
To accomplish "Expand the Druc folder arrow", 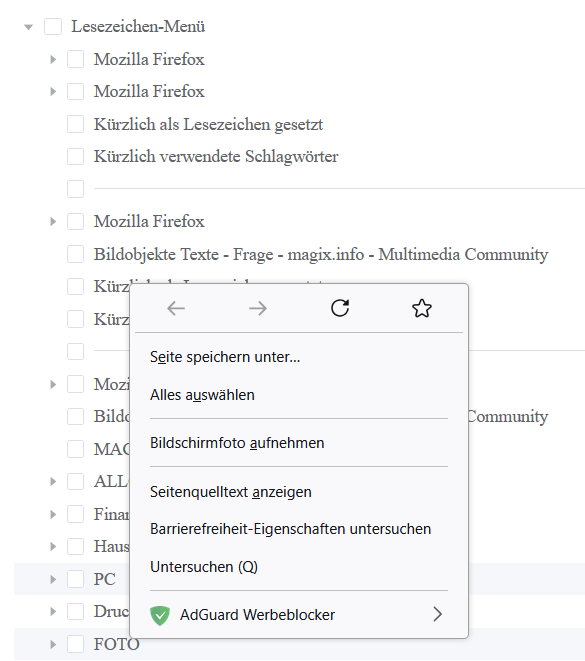I will (x=53, y=612).
